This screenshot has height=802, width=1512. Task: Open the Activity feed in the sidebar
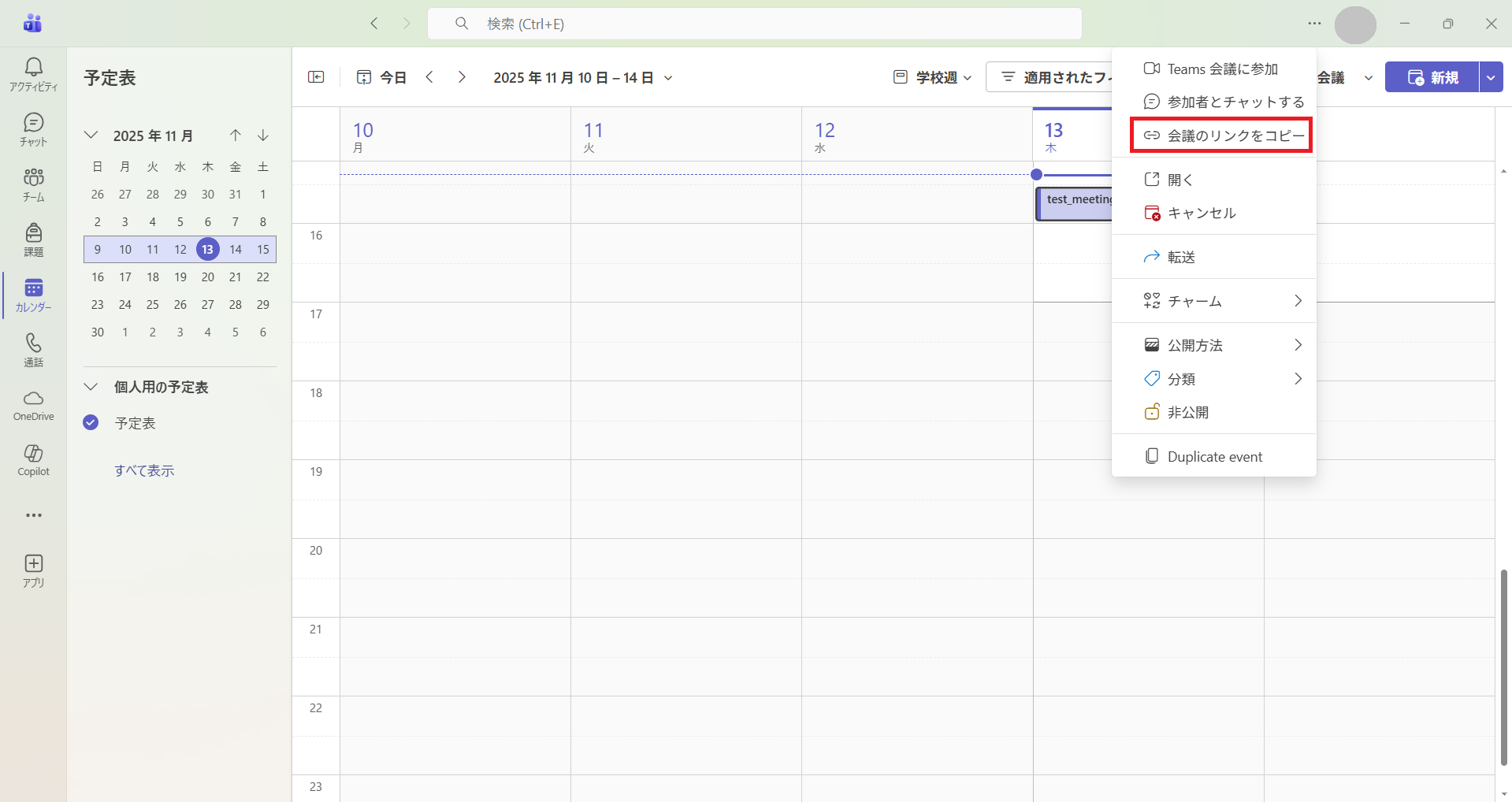tap(33, 74)
